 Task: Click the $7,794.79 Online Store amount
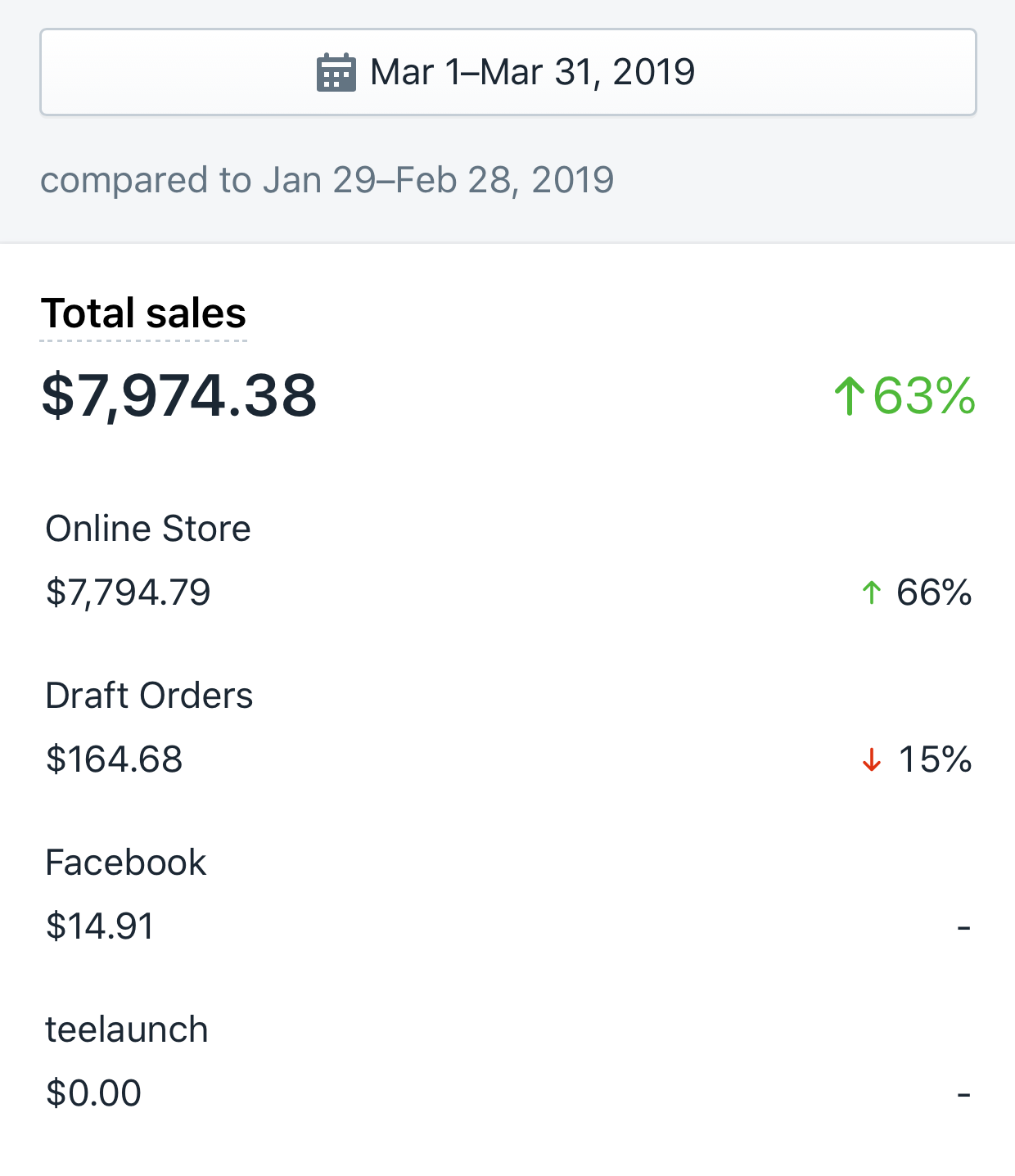129,593
